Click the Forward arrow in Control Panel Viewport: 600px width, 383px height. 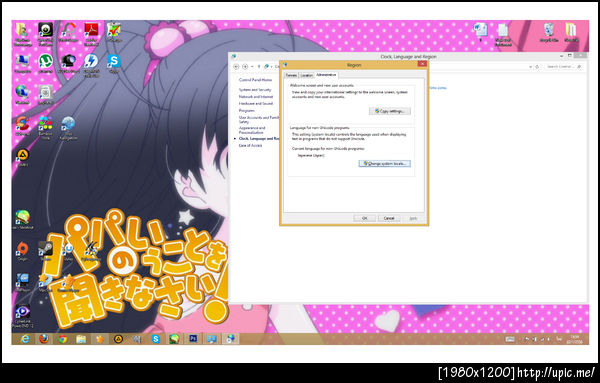coord(245,67)
